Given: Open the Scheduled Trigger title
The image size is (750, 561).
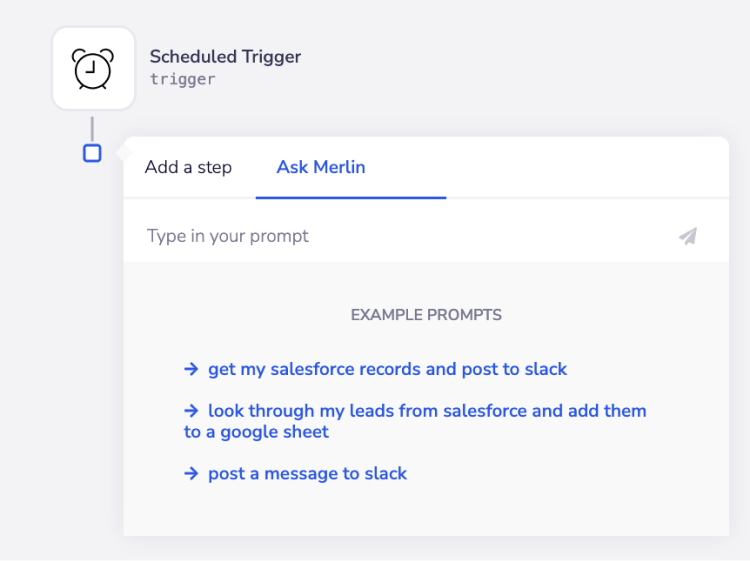Looking at the screenshot, I should click(225, 56).
